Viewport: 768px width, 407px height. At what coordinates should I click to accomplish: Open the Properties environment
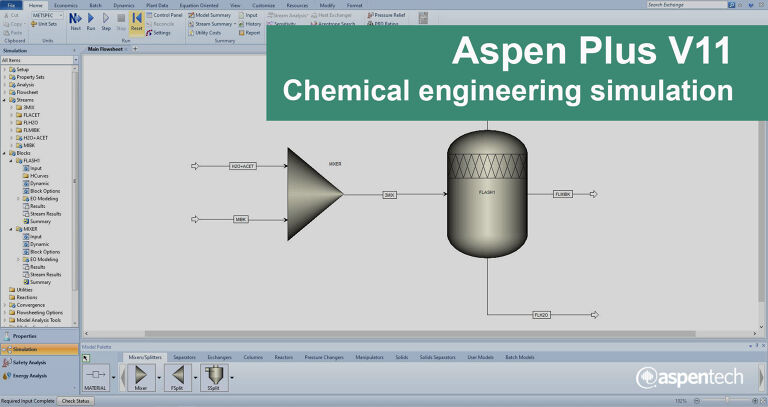[39, 336]
